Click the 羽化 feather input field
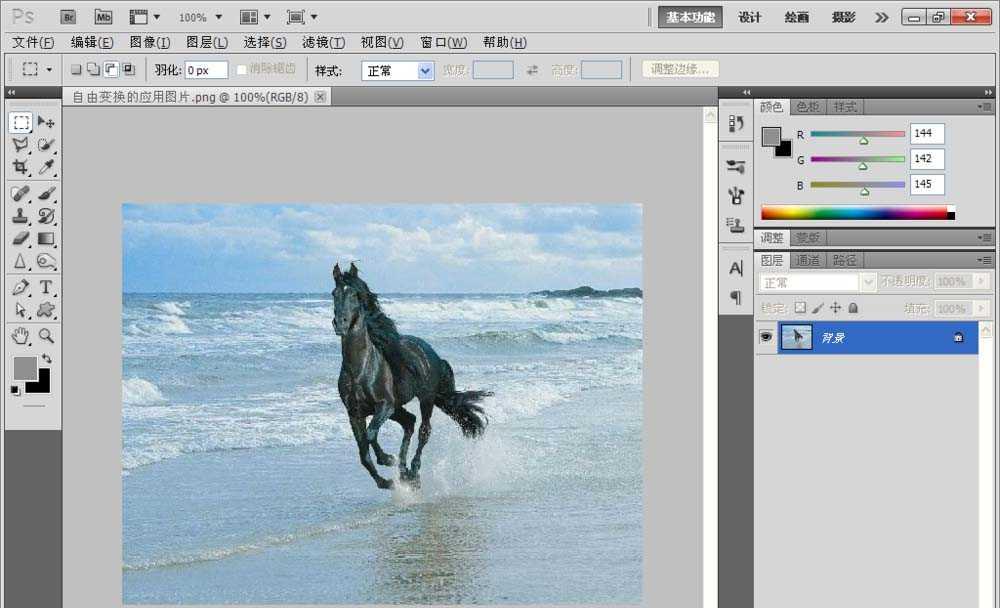Image resolution: width=1000 pixels, height=608 pixels. 206,70
